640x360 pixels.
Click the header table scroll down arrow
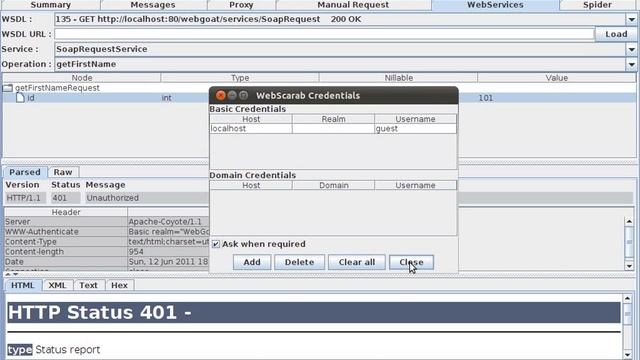(x=629, y=266)
